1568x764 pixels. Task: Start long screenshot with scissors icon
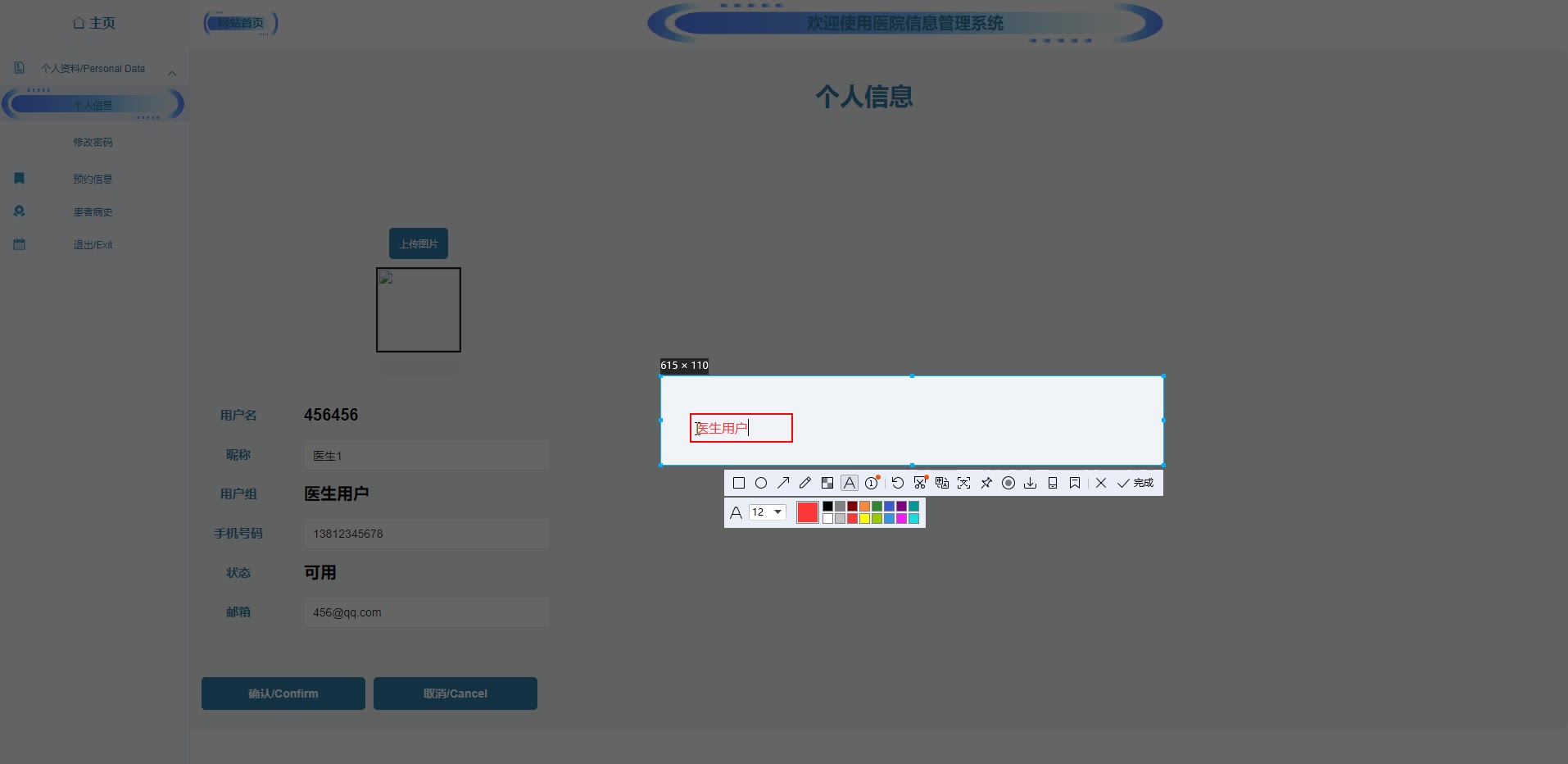920,483
